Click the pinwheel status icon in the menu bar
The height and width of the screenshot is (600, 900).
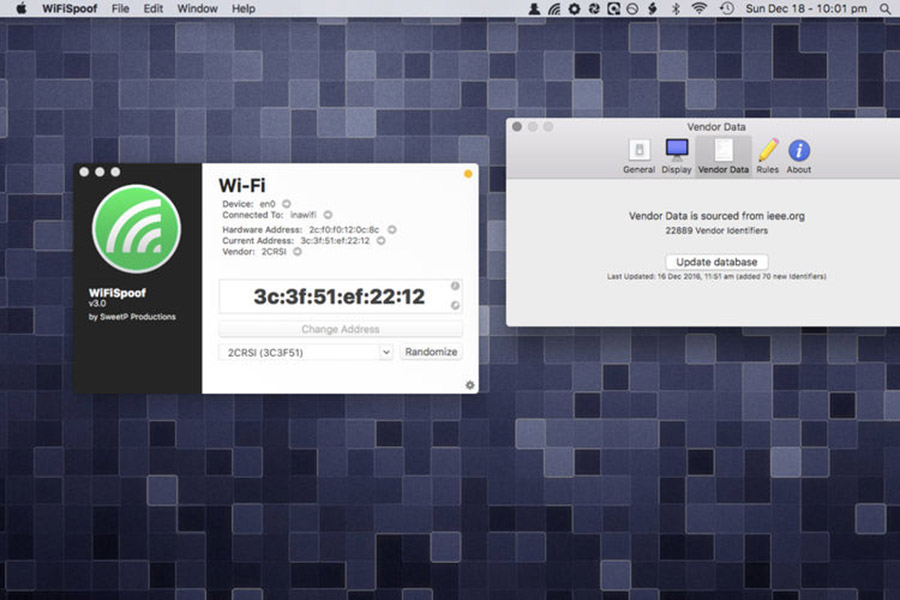coord(594,9)
